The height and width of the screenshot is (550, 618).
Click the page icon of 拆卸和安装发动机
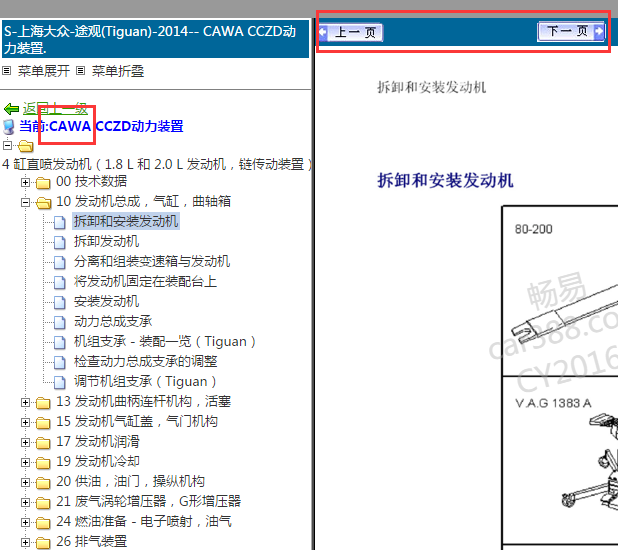tap(60, 222)
